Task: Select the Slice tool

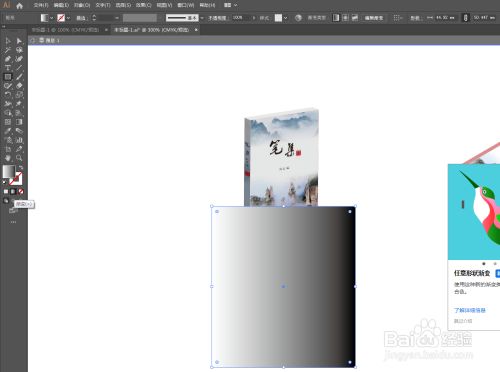Action: [x=19, y=149]
